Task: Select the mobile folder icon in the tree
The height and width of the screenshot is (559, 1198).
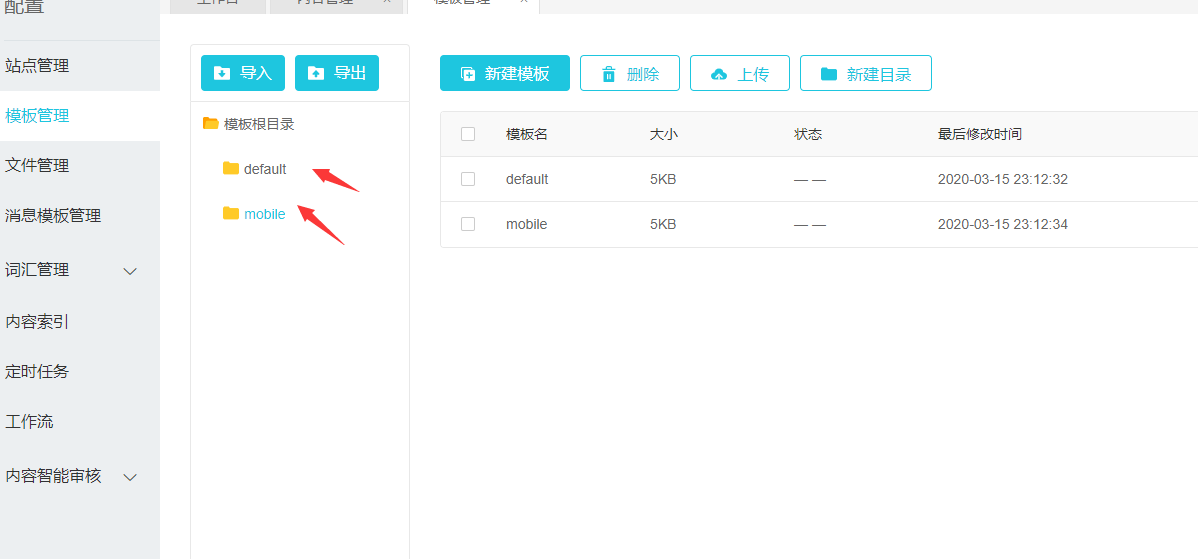Action: click(x=231, y=213)
